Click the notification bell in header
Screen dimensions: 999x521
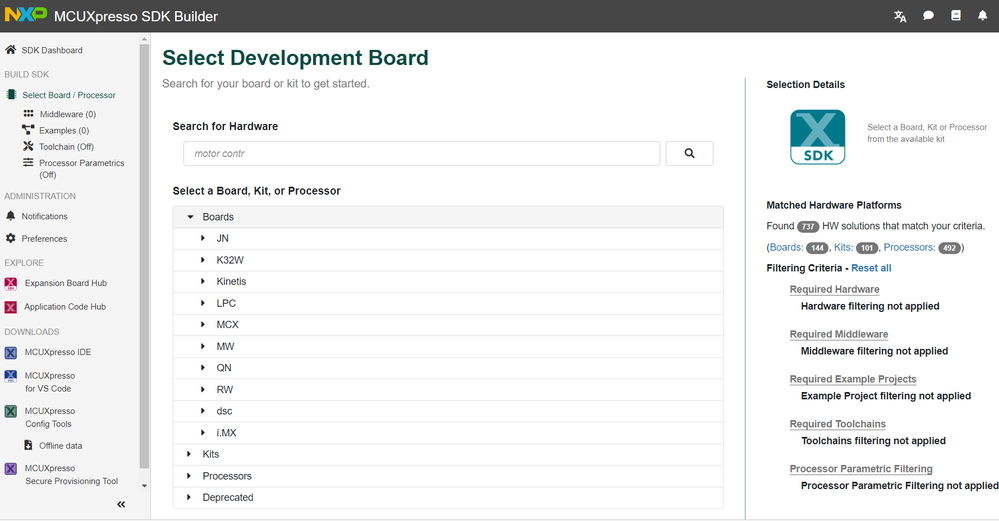click(982, 16)
